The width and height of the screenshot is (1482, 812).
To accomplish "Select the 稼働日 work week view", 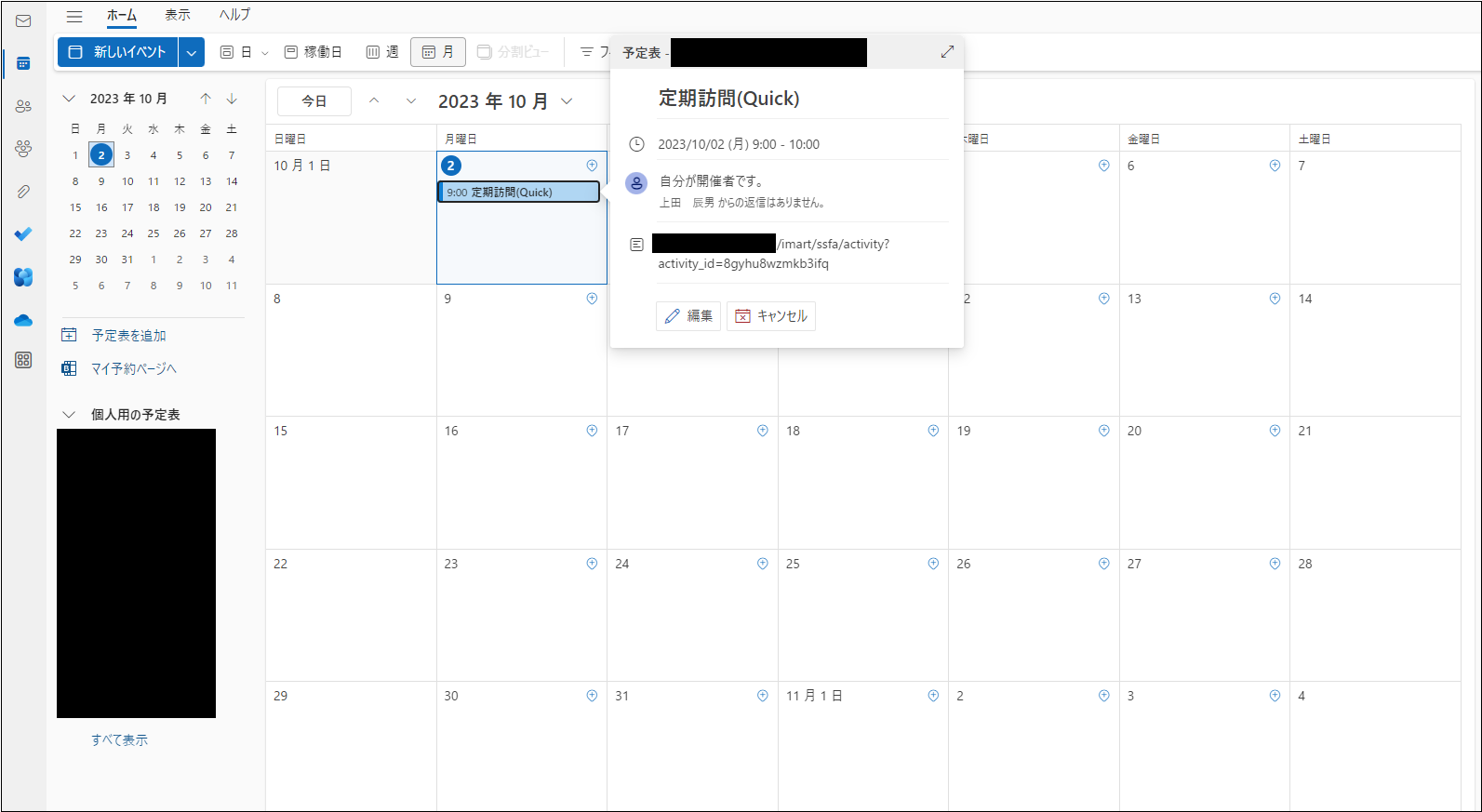I will point(313,52).
